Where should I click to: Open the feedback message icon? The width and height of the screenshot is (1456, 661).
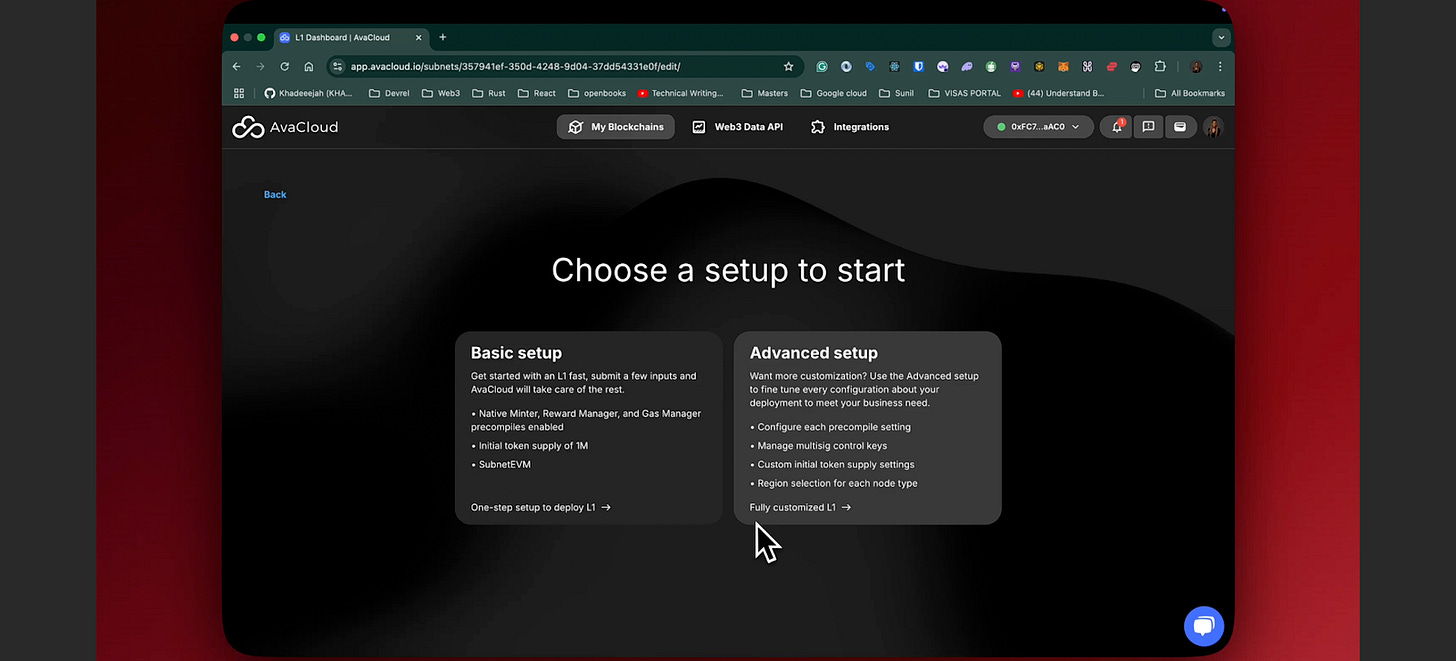(x=1148, y=127)
